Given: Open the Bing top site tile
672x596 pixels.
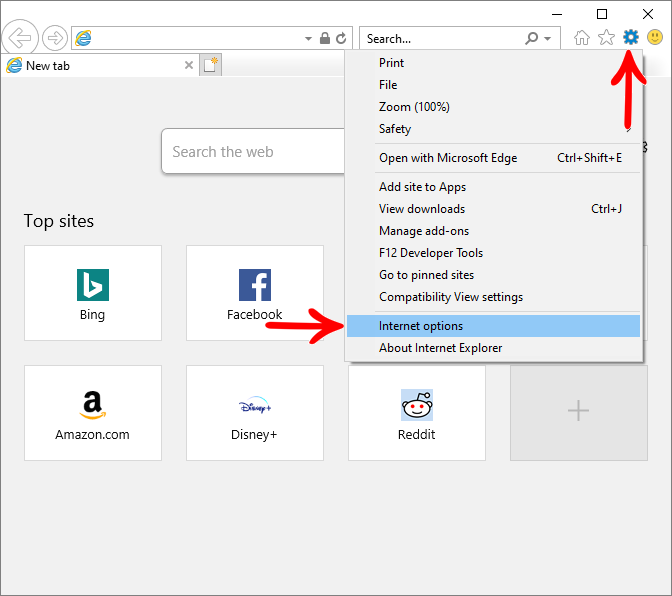Looking at the screenshot, I should [x=93, y=293].
